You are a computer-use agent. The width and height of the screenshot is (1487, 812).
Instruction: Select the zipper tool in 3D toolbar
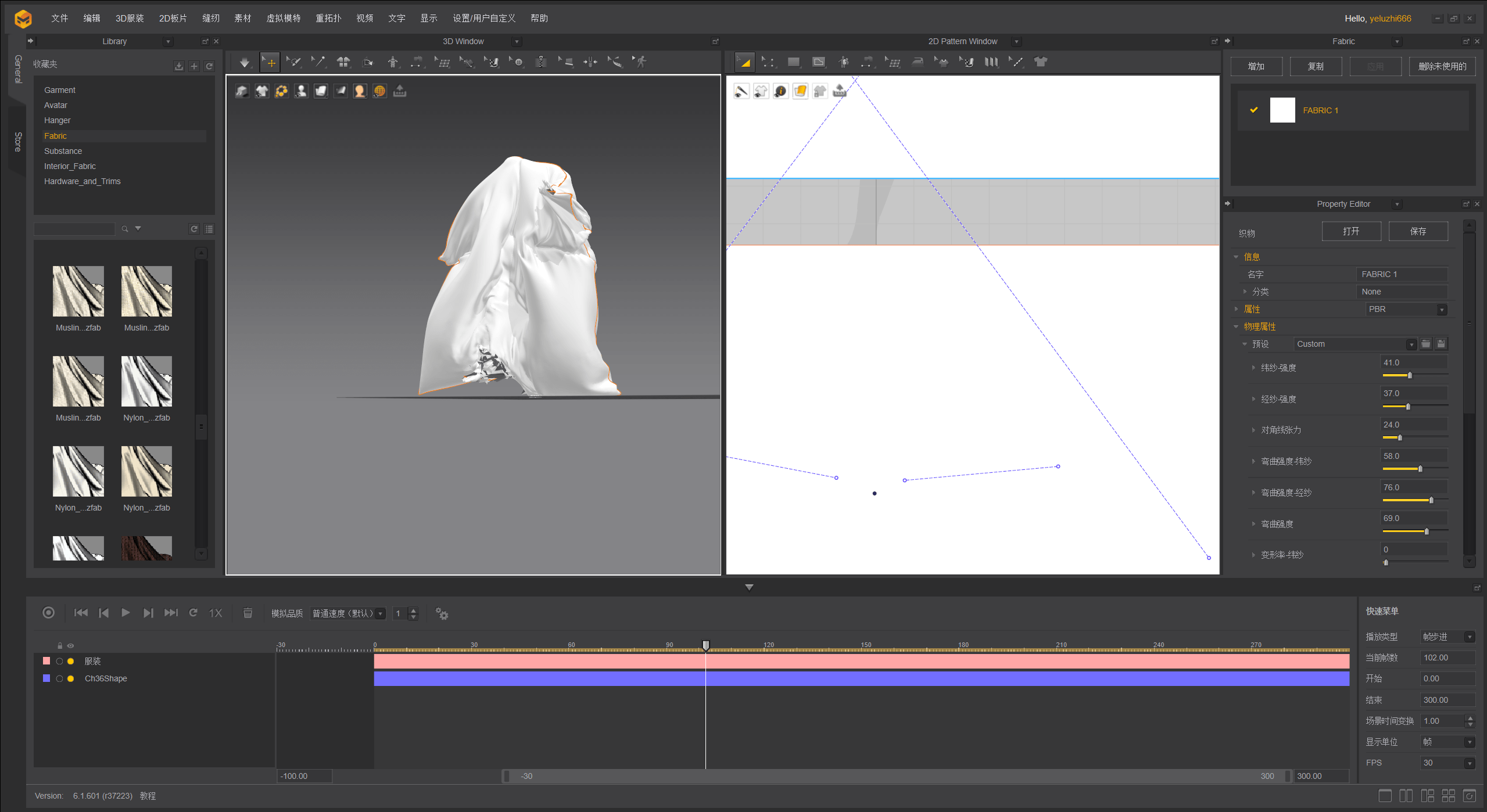click(x=541, y=62)
